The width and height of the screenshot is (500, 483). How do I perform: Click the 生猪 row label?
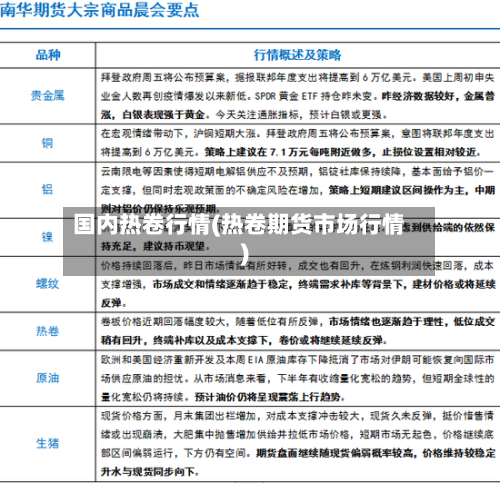pyautogui.click(x=48, y=444)
